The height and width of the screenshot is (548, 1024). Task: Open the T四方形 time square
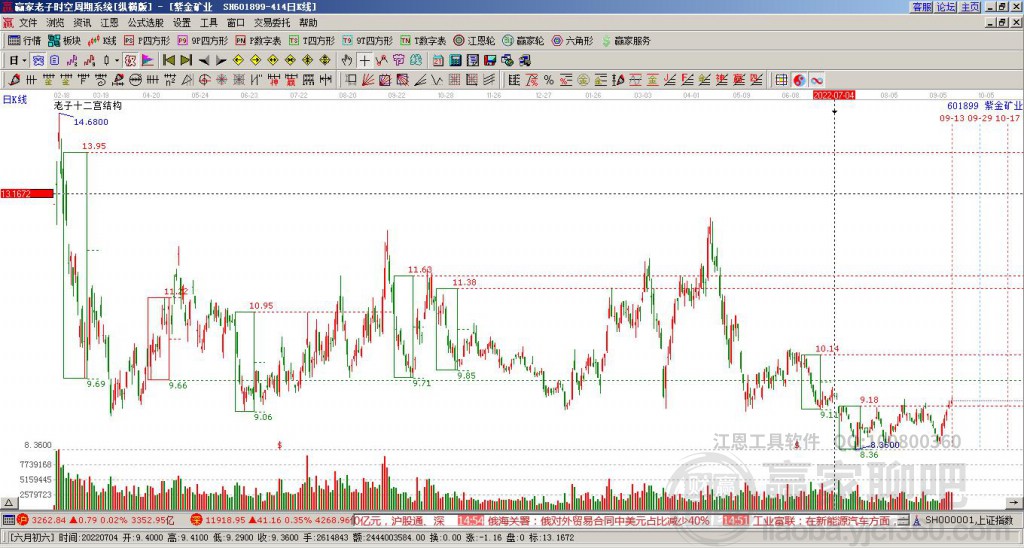[x=312, y=40]
